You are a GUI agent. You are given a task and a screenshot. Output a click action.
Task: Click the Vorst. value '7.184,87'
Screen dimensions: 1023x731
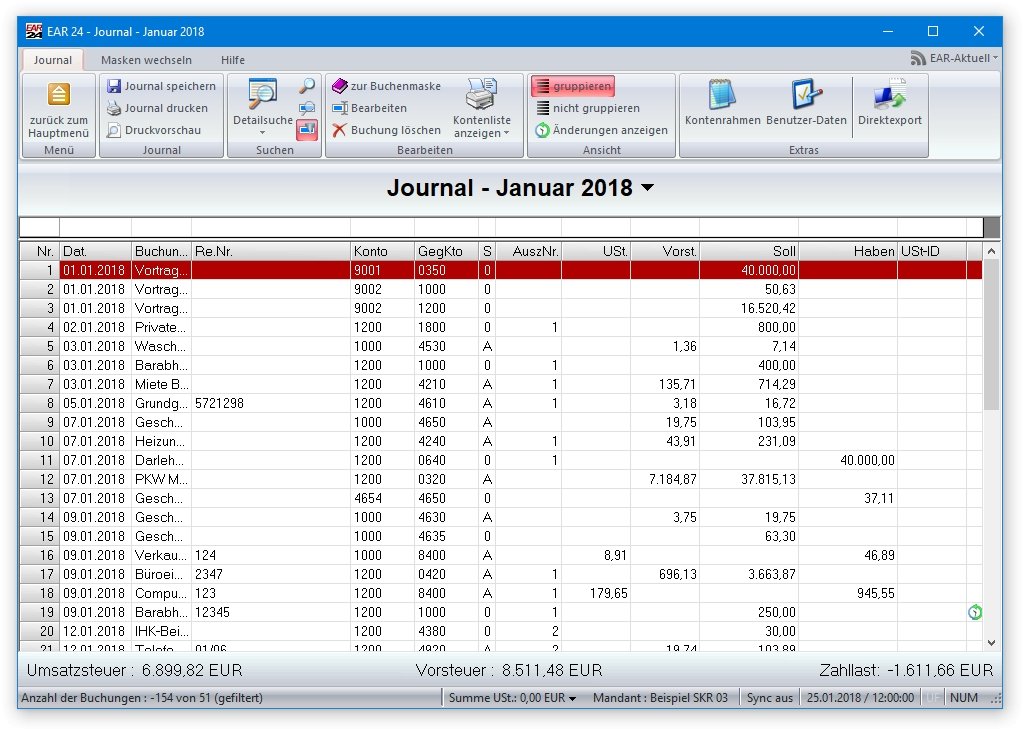[673, 479]
